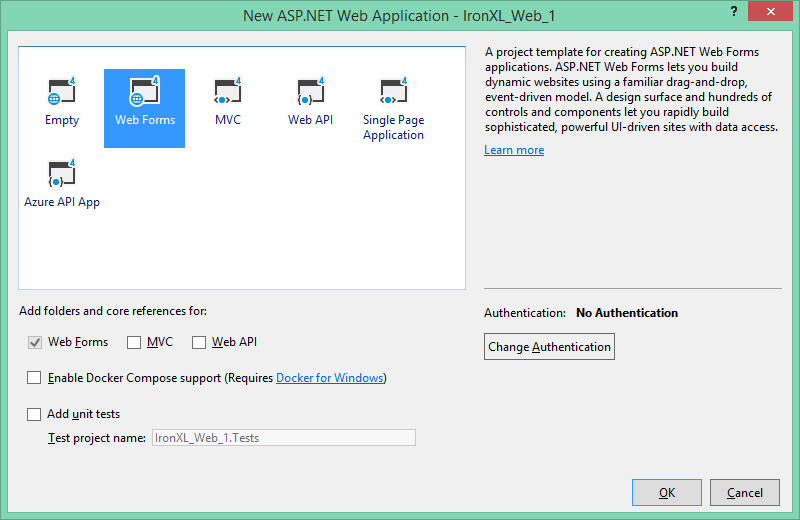Open the Docker for Windows link

[329, 378]
